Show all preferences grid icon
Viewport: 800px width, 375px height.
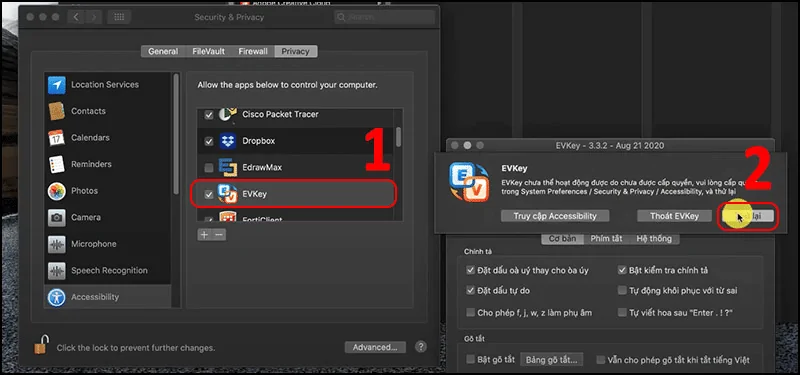point(119,17)
